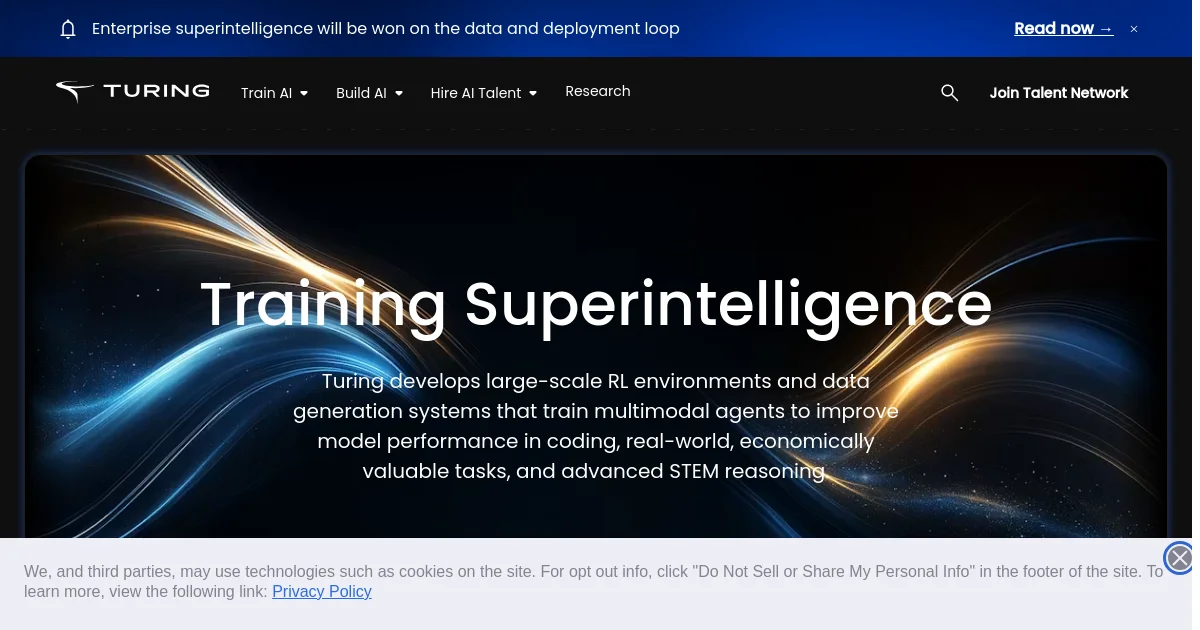Click the banner text about enterprise superintelligence
Screen dimensions: 1200x630
coord(386,28)
